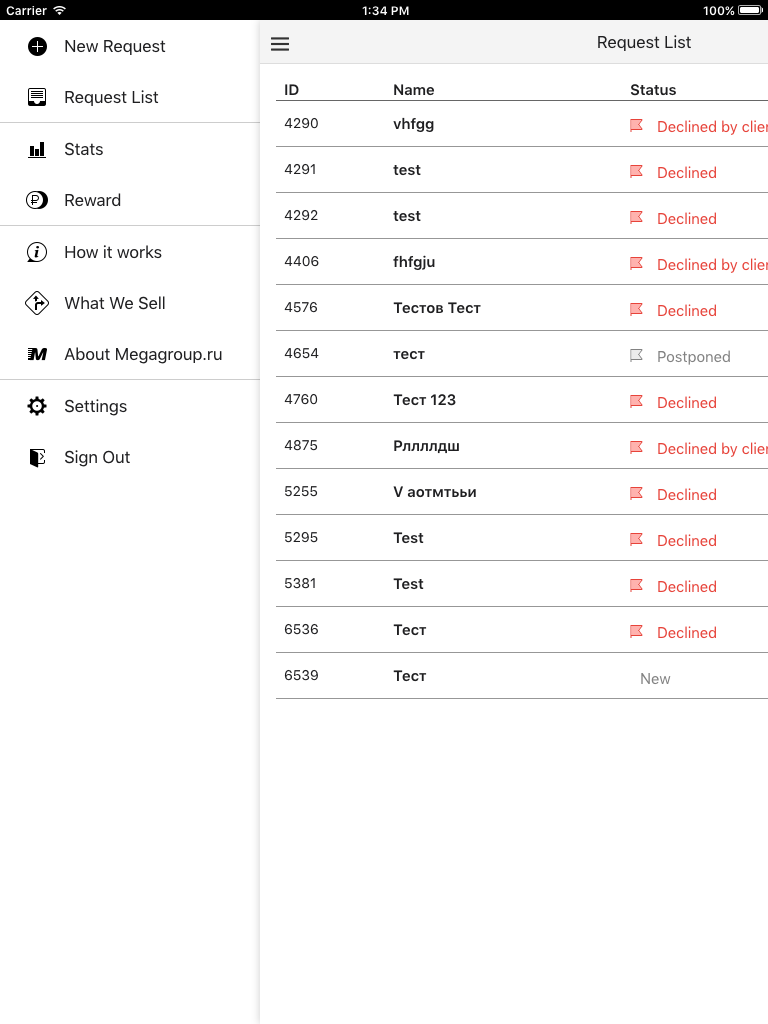Image resolution: width=768 pixels, height=1024 pixels.
Task: Sort by the Name column header
Action: tap(413, 90)
